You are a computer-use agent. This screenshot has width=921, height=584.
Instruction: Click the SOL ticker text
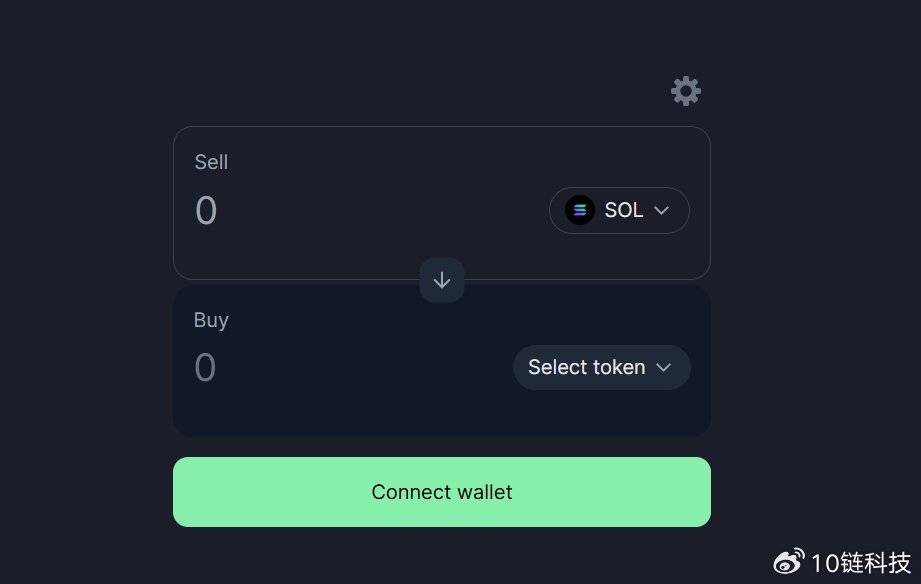click(x=623, y=210)
